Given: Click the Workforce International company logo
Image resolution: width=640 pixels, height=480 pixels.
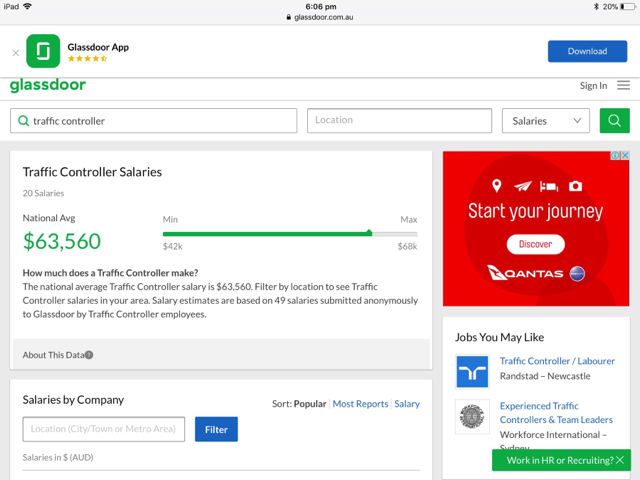Looking at the screenshot, I should pos(472,417).
